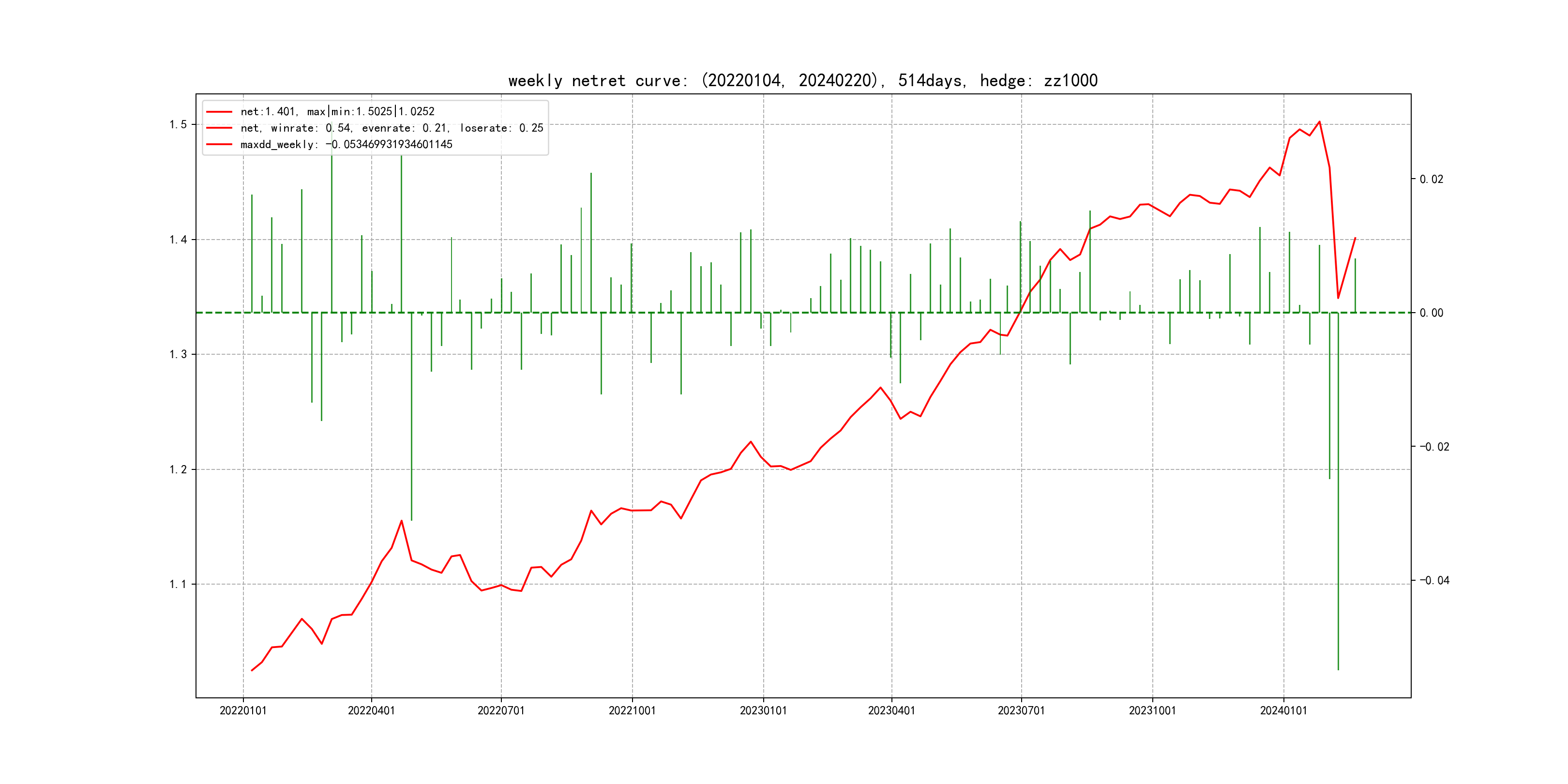
Task: Click the first legend entry 'net:1.401'
Action: pyautogui.click(x=337, y=111)
